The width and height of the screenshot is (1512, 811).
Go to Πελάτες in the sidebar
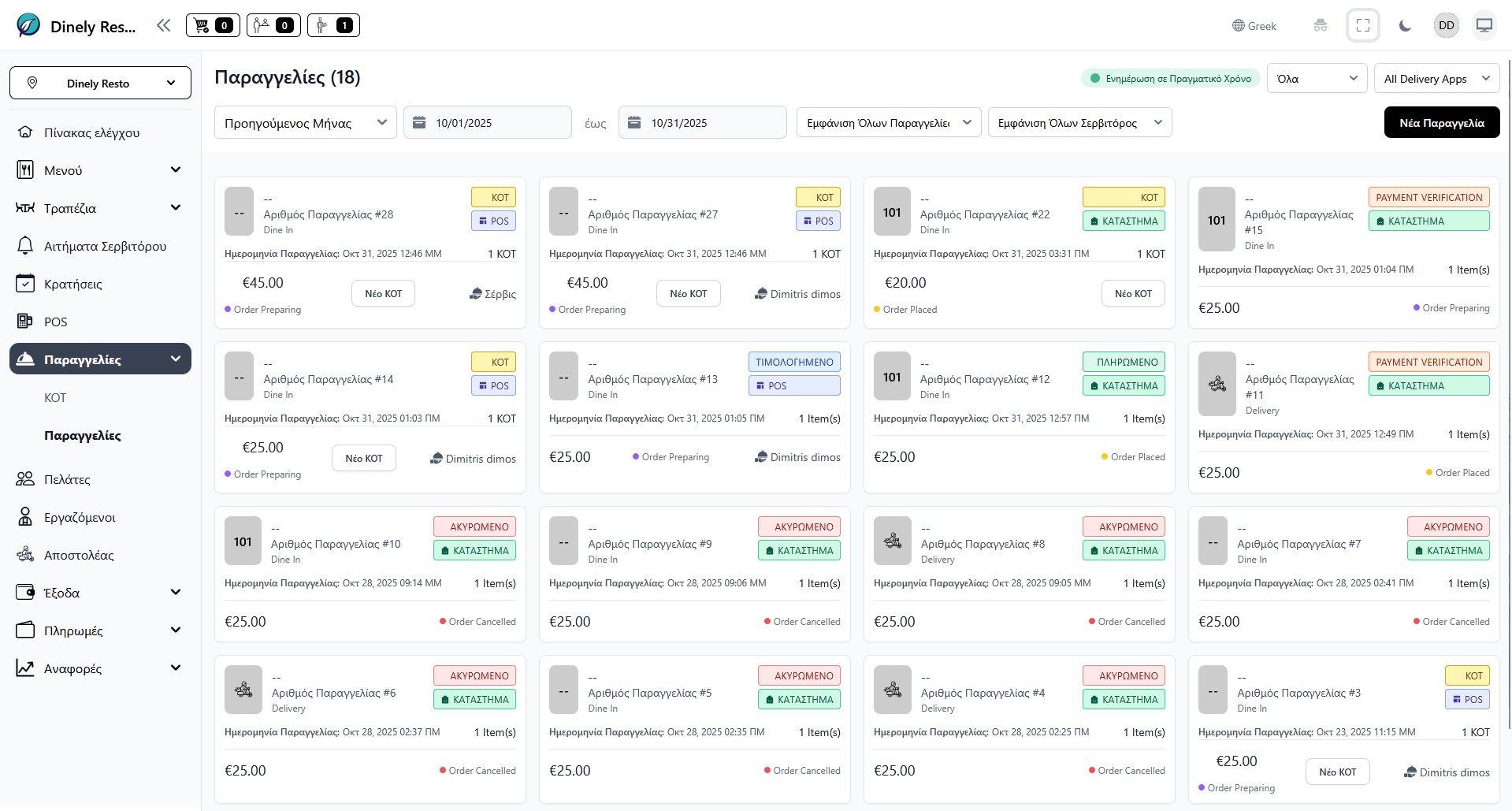[x=67, y=479]
